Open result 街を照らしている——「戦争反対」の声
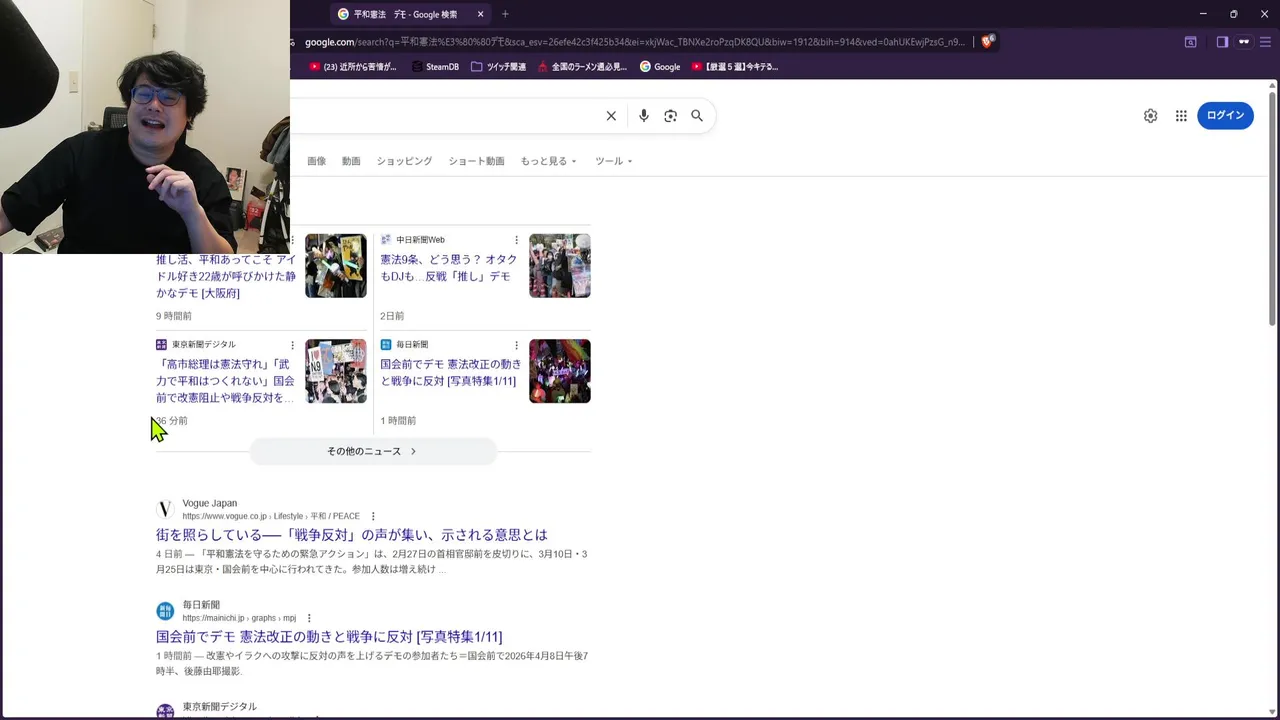 pos(352,535)
